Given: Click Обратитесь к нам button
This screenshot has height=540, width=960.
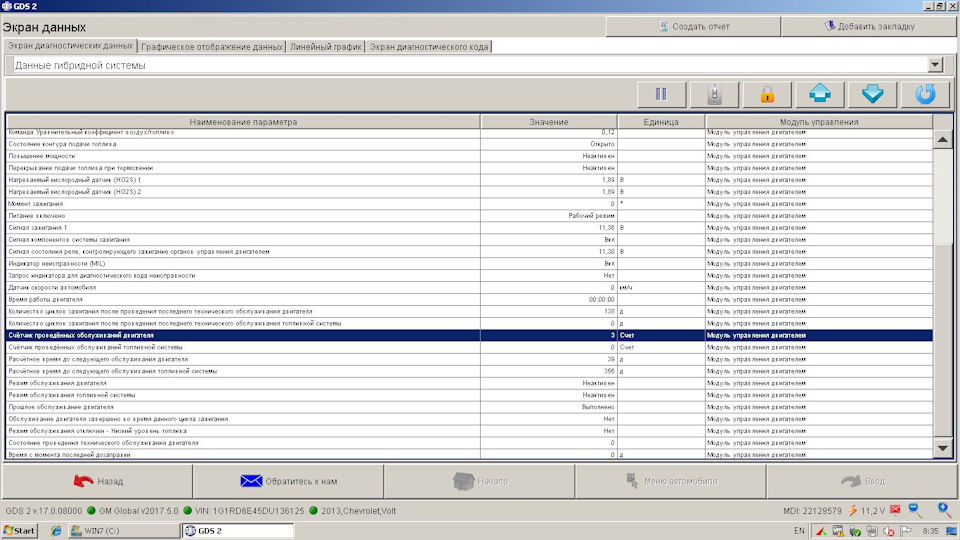Looking at the screenshot, I should [288, 481].
